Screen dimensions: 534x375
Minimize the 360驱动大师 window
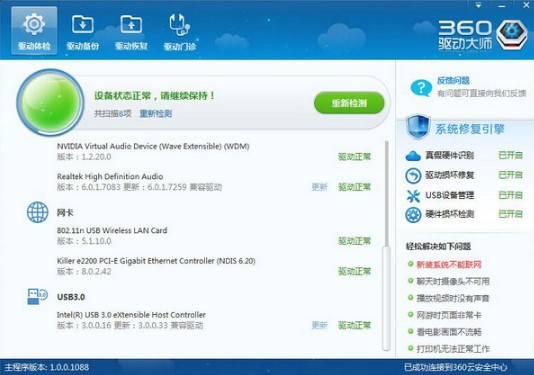click(x=502, y=6)
